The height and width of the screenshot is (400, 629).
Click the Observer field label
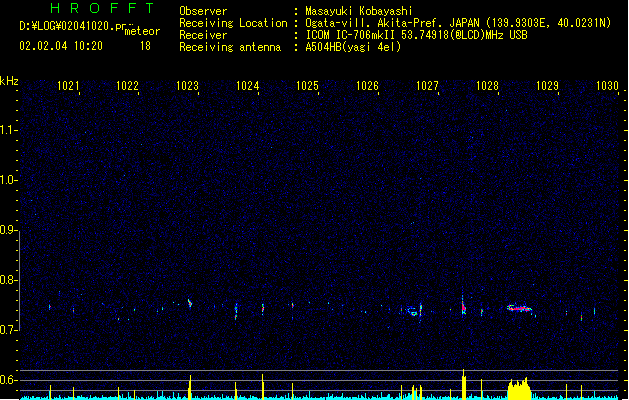click(203, 11)
